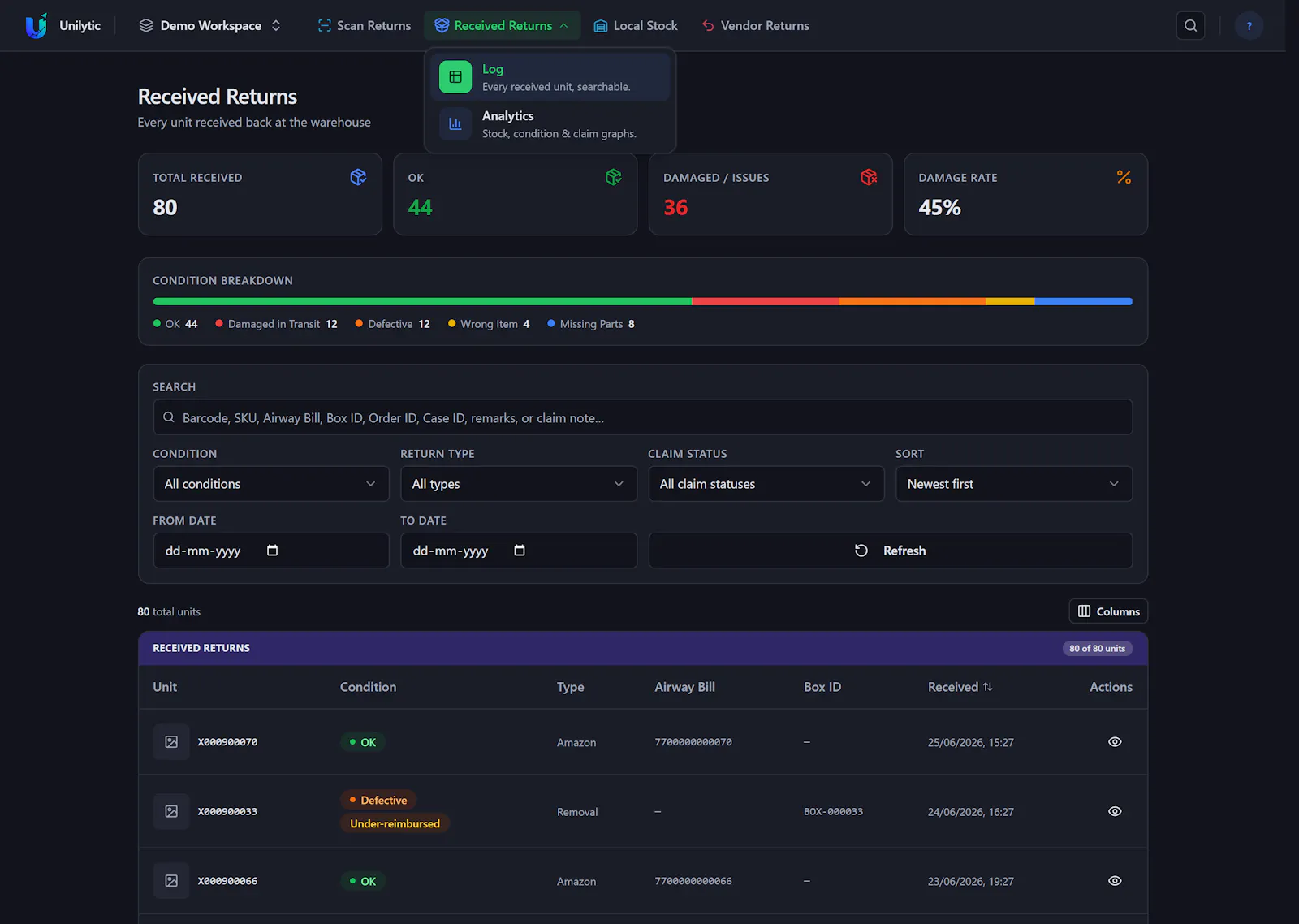Click the Damage Rate percent icon

[1124, 177]
